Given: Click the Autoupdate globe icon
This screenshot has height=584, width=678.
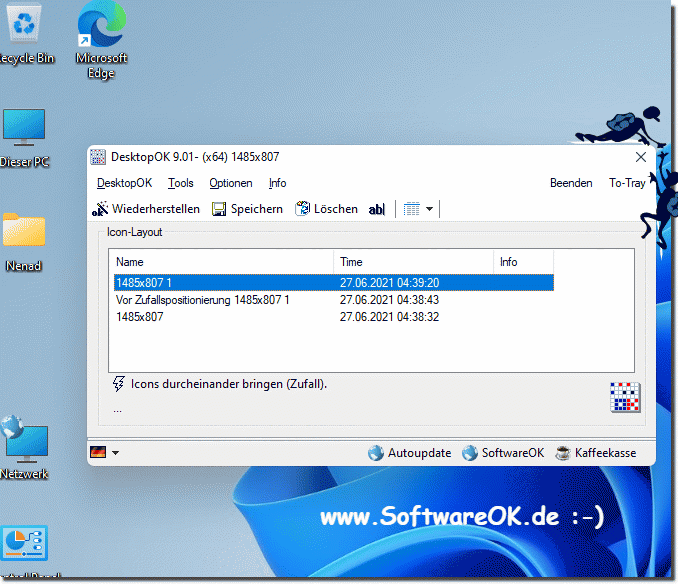Looking at the screenshot, I should coord(375,453).
